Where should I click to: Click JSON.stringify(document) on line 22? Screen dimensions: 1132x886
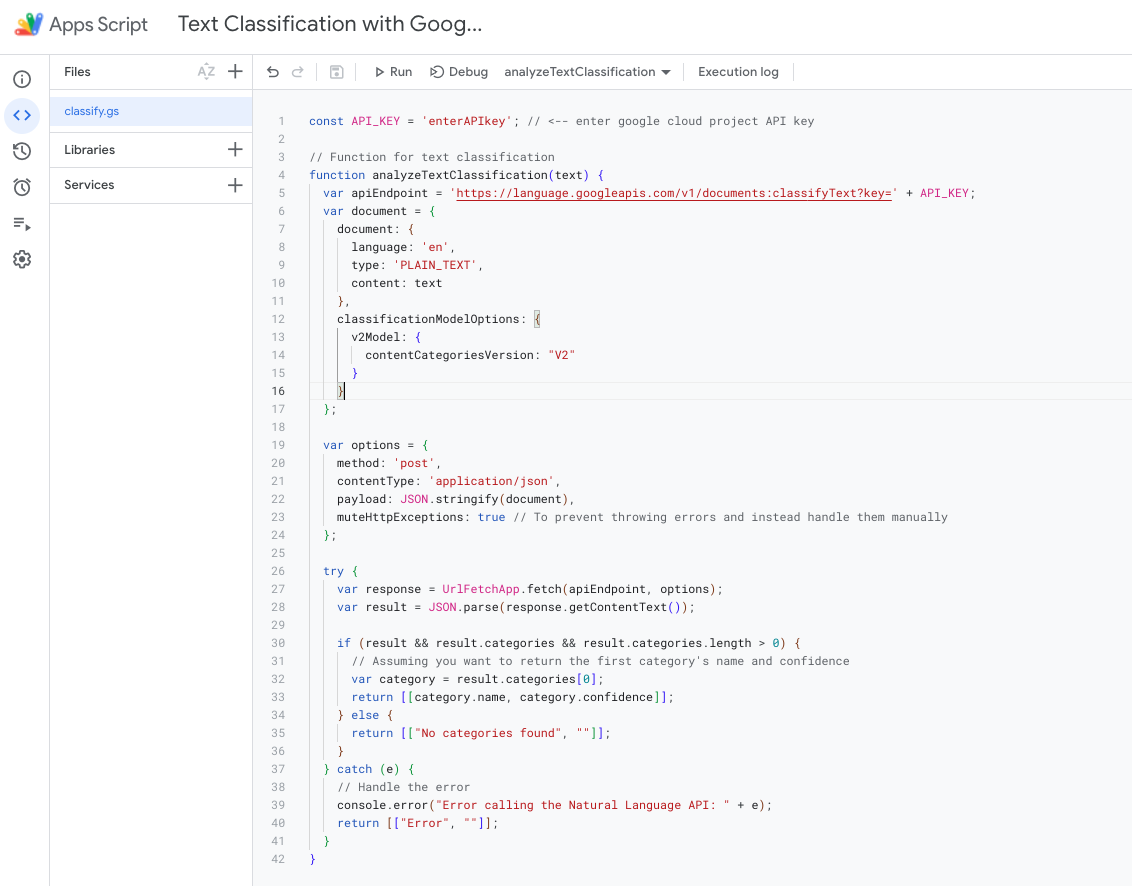484,499
